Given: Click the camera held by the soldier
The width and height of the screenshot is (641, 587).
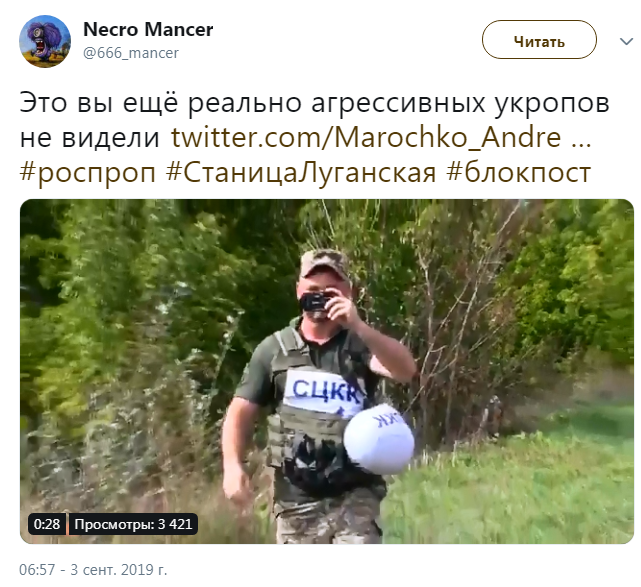Looking at the screenshot, I should coord(315,302).
